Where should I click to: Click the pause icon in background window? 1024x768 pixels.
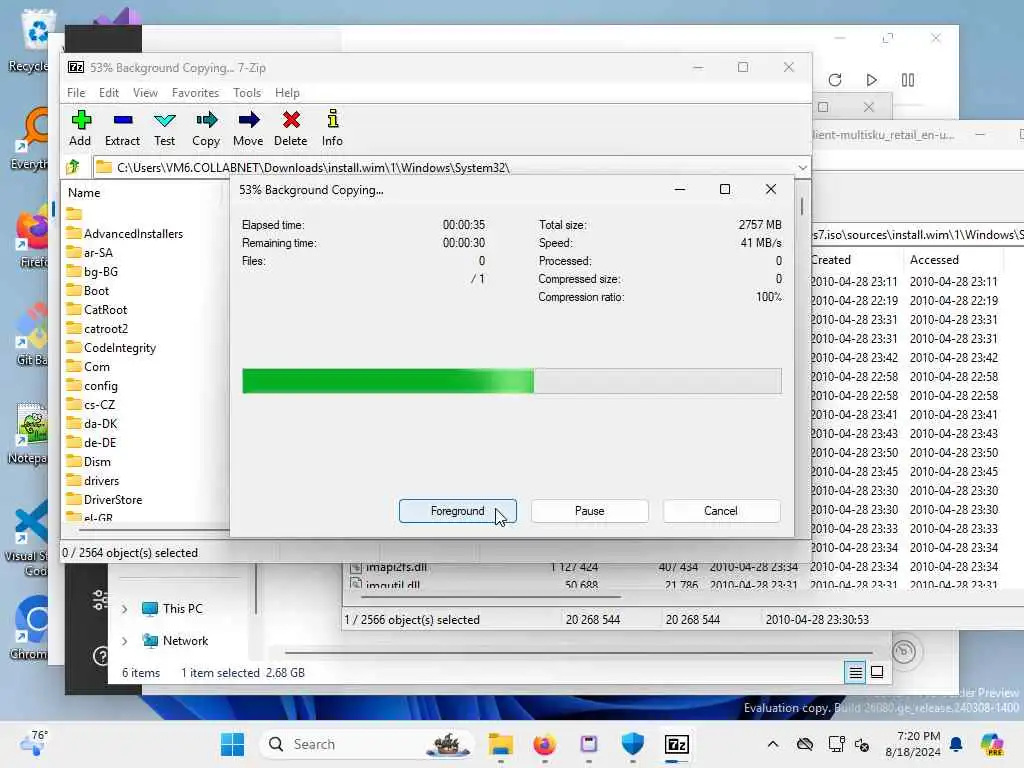(908, 80)
